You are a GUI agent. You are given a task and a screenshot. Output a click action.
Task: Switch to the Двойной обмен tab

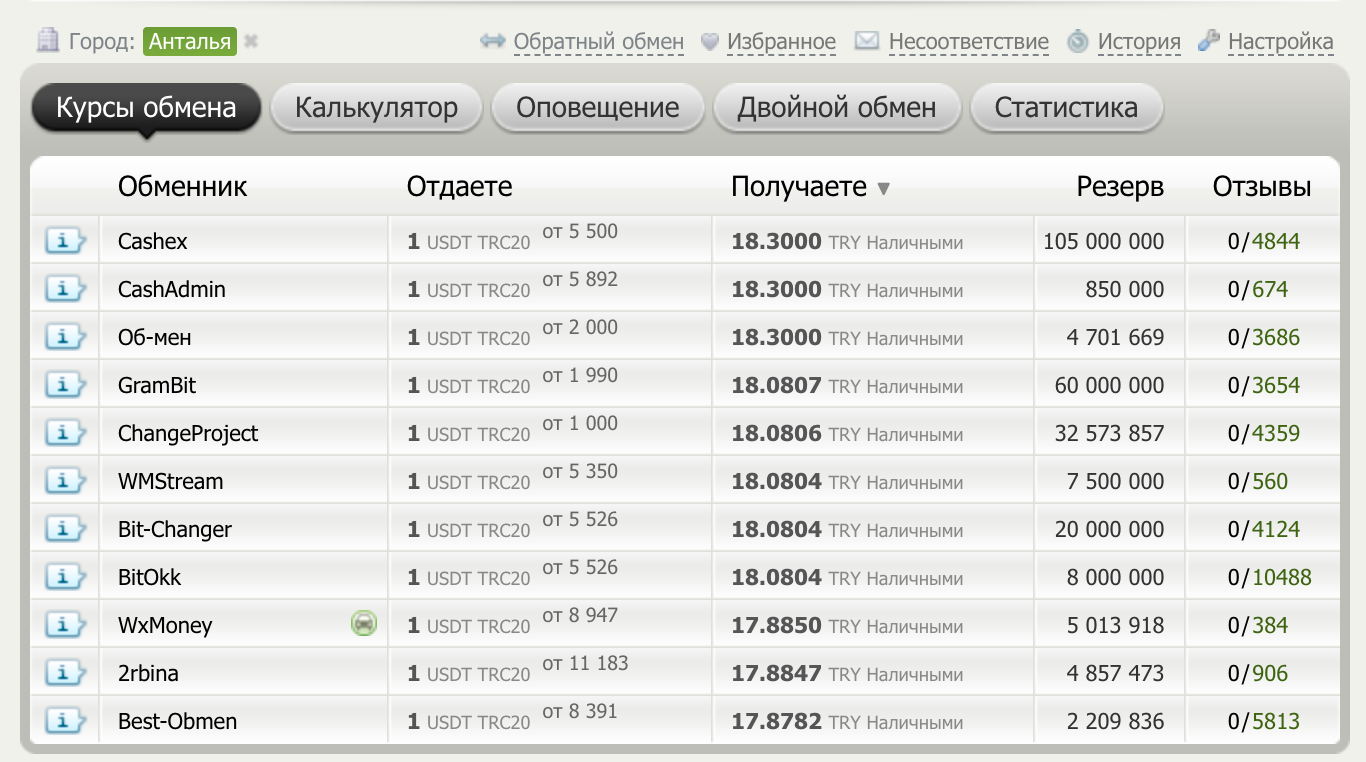click(x=837, y=107)
